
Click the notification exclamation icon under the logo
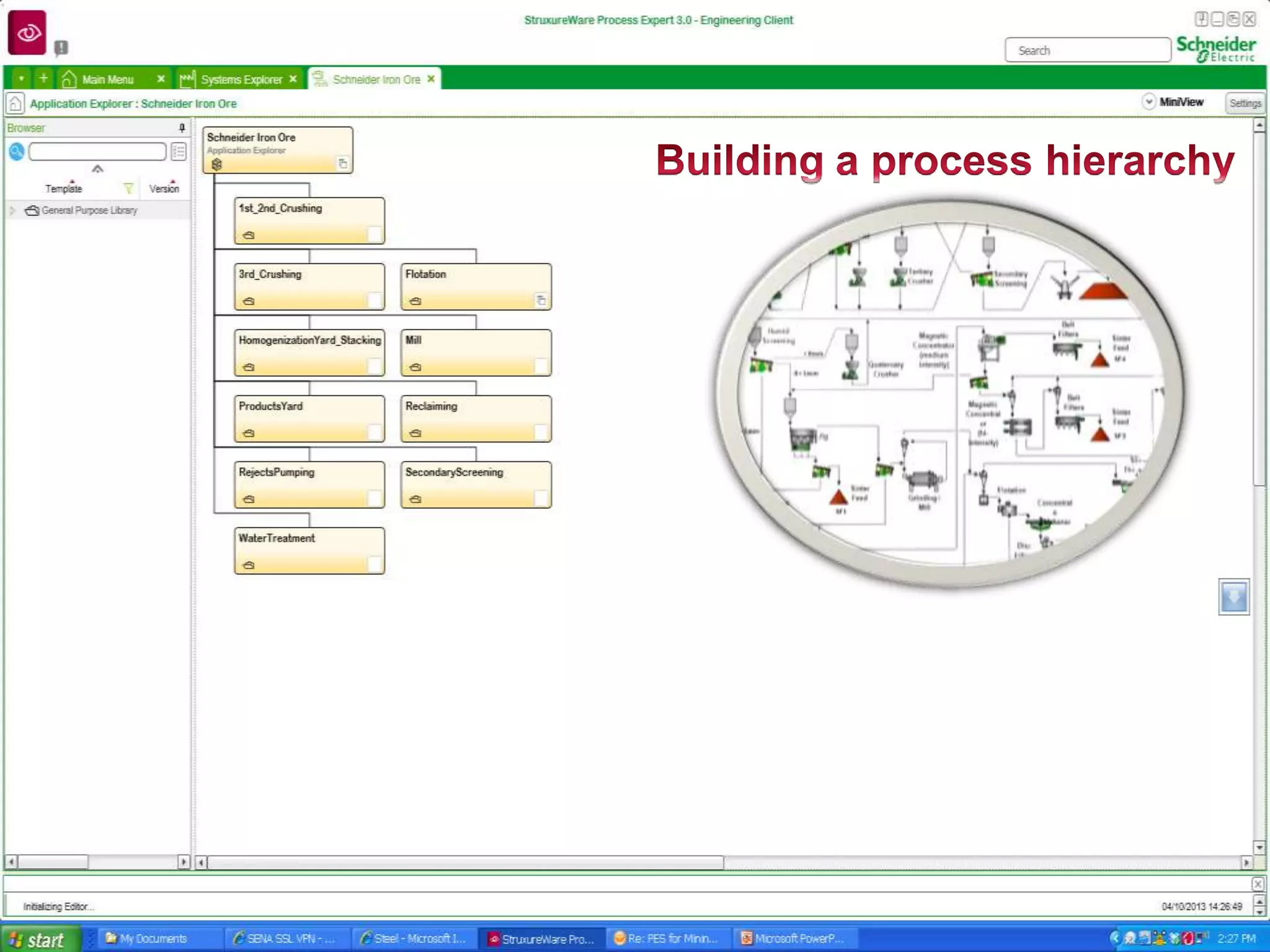point(61,48)
